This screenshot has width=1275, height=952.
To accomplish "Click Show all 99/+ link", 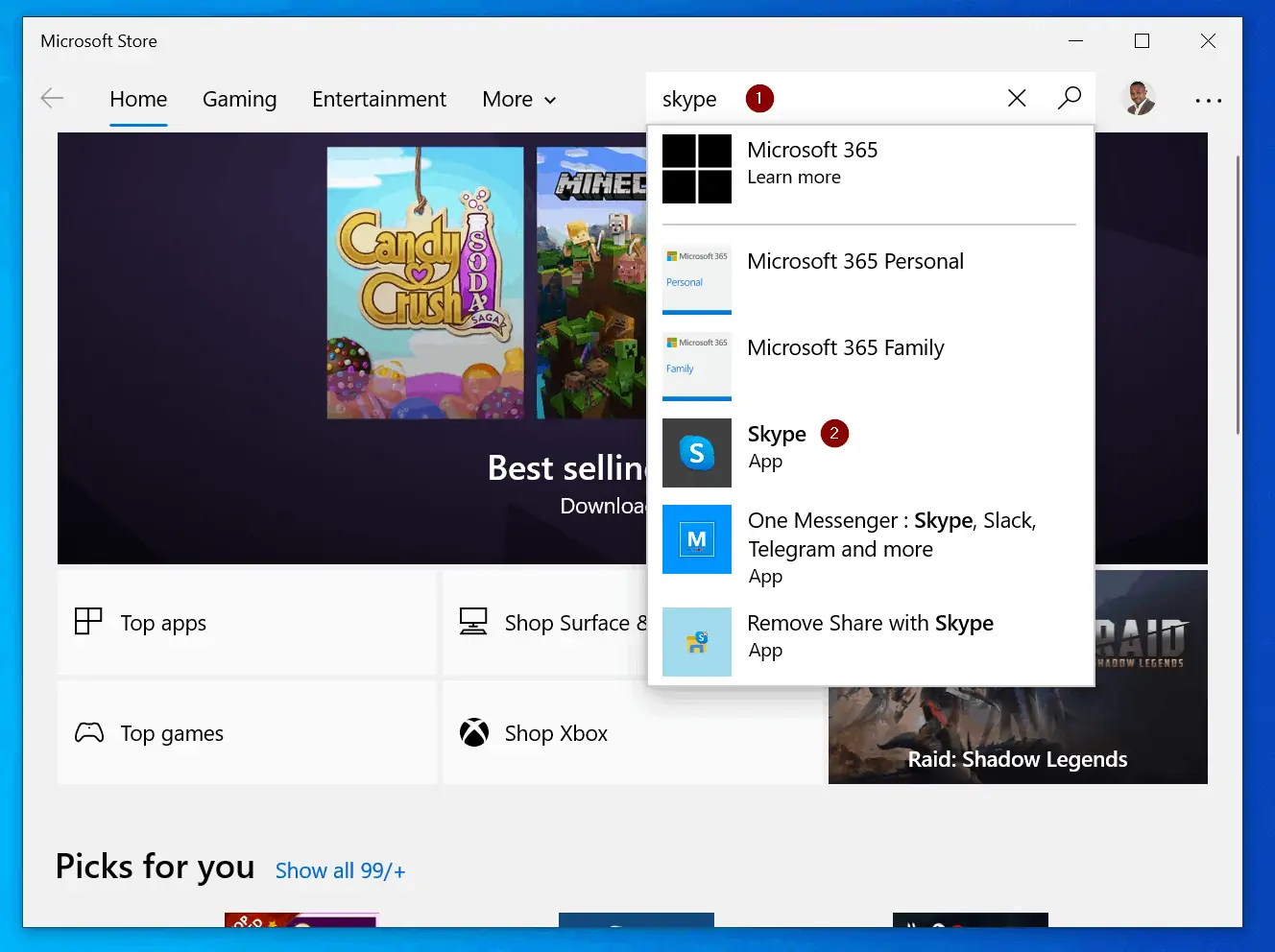I will coord(340,870).
